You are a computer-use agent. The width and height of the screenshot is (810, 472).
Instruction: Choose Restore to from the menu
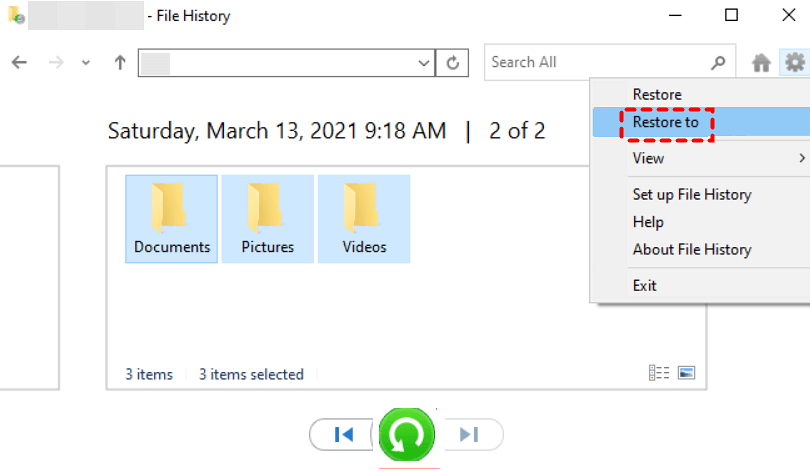(x=665, y=123)
